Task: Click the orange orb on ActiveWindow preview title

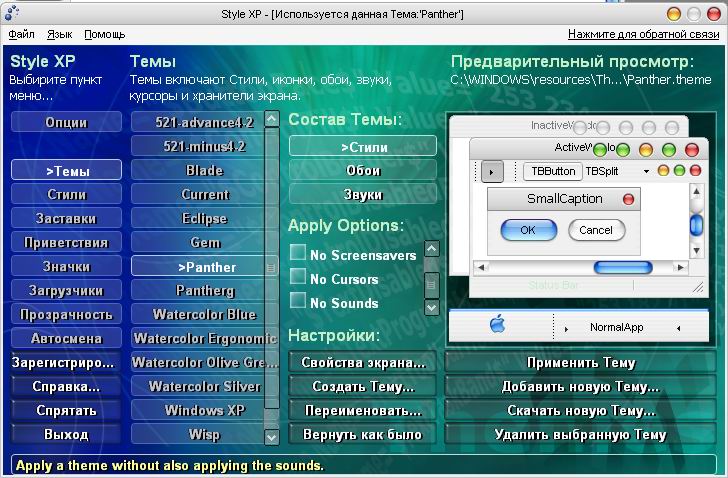Action: click(x=646, y=150)
